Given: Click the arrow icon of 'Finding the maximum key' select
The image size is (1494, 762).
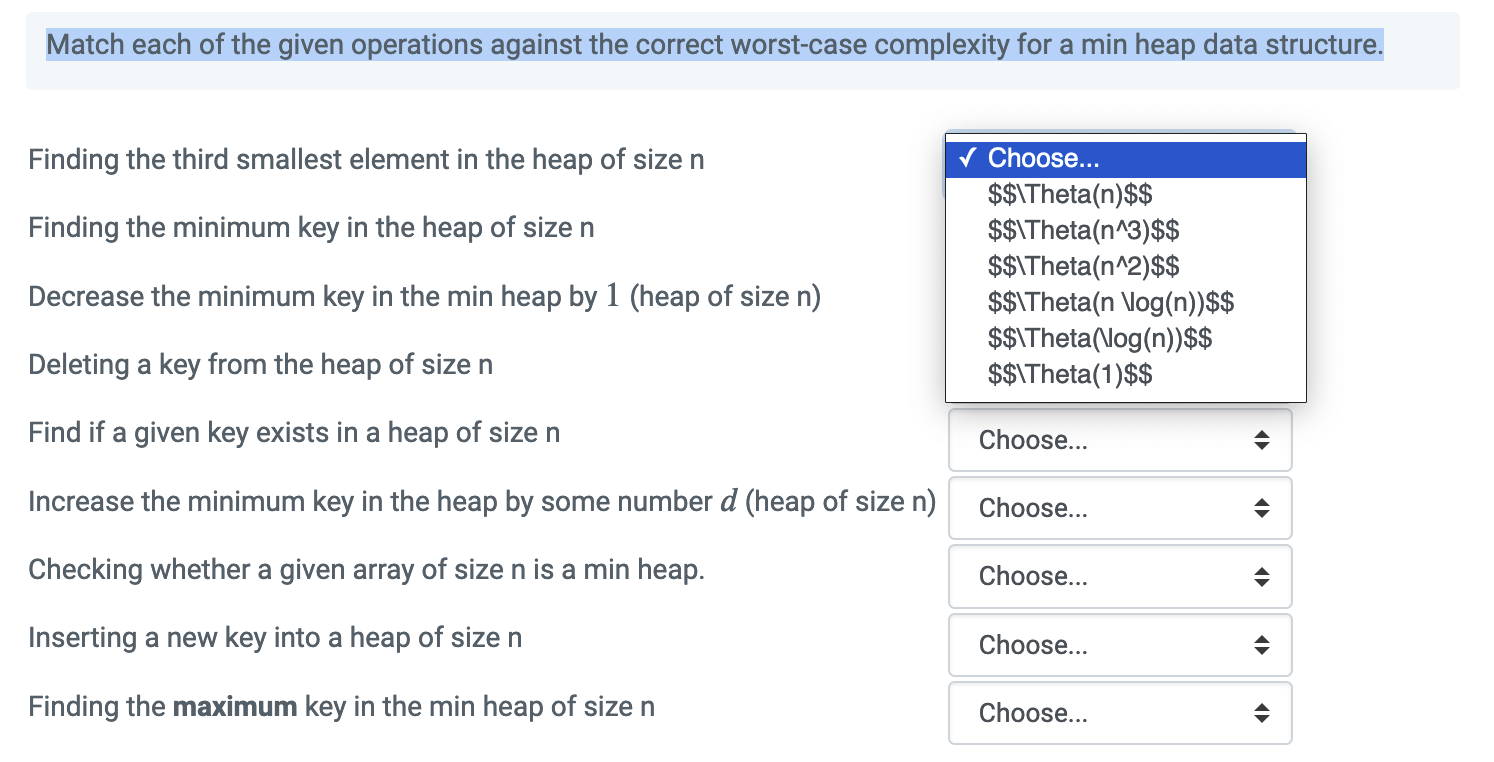Looking at the screenshot, I should [x=1262, y=713].
